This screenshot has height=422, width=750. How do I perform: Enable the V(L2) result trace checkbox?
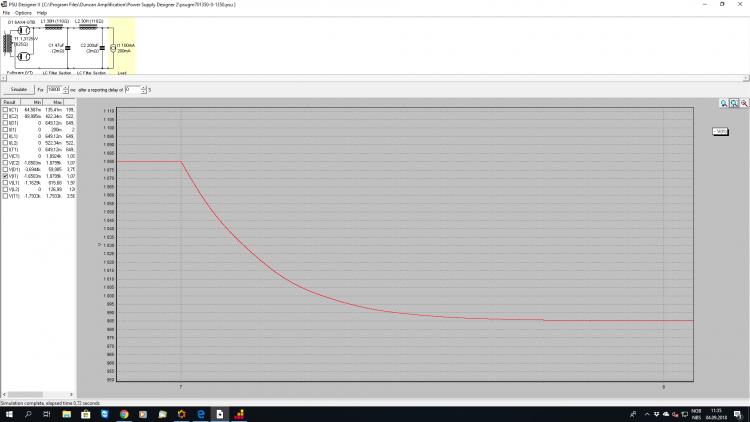point(5,189)
